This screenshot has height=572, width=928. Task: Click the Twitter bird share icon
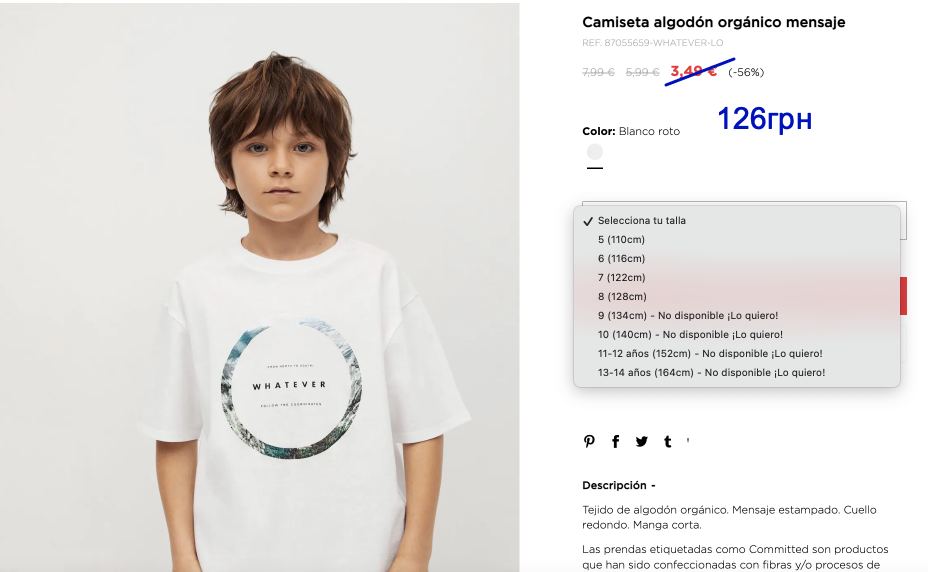click(642, 441)
